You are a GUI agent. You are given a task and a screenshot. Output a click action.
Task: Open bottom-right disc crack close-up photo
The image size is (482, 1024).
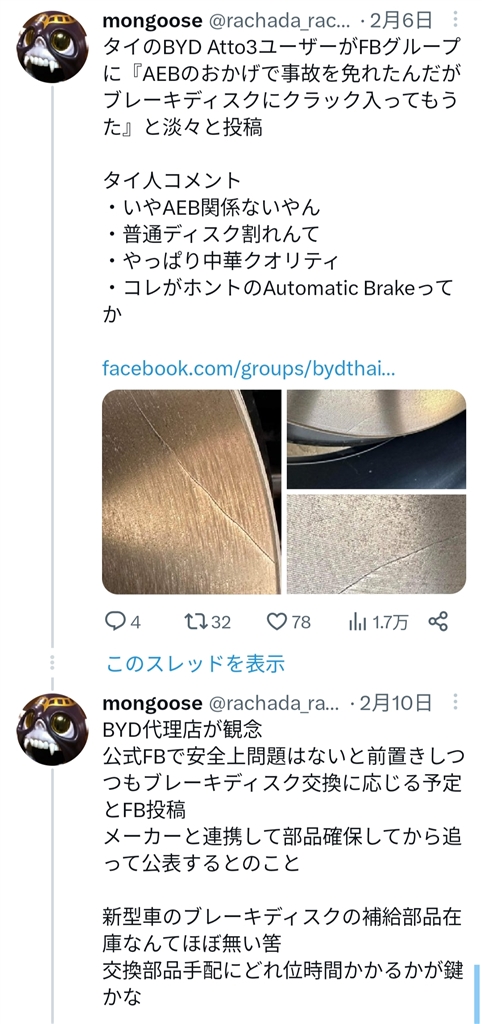[376, 544]
